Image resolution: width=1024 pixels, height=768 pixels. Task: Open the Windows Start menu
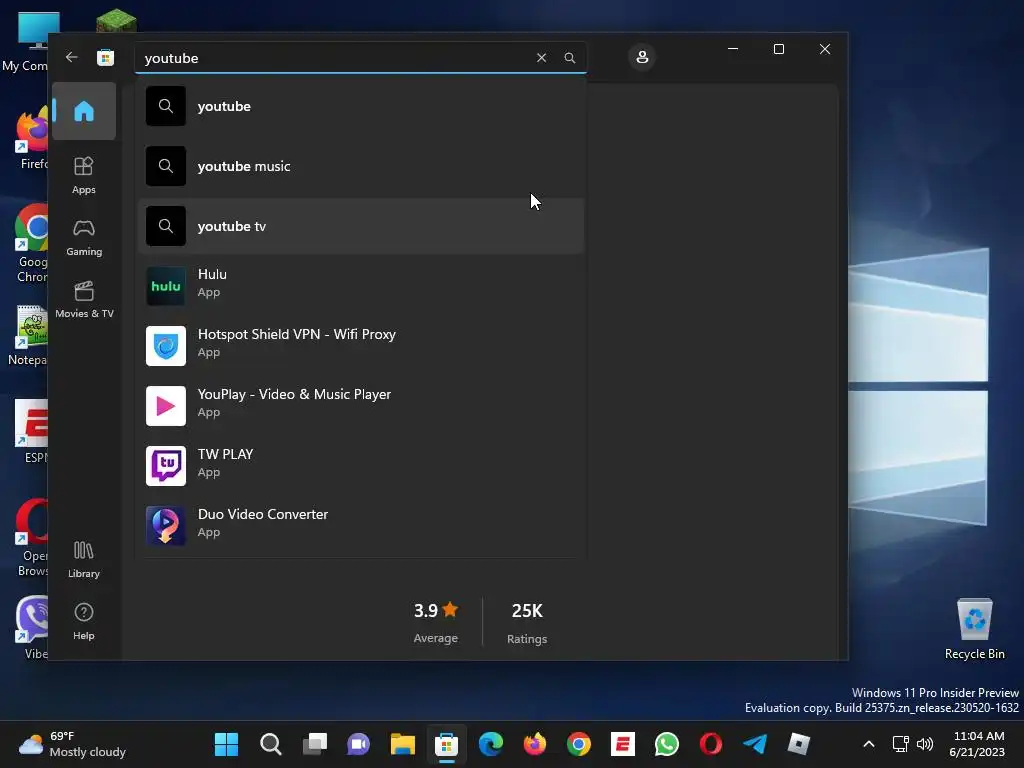[227, 744]
